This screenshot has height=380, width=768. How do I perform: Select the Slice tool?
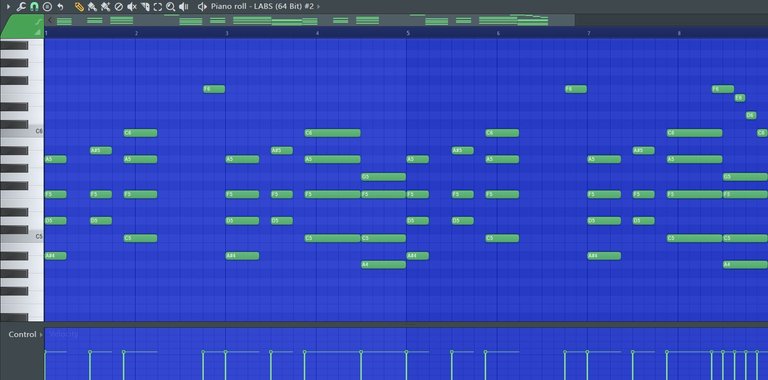(x=145, y=7)
